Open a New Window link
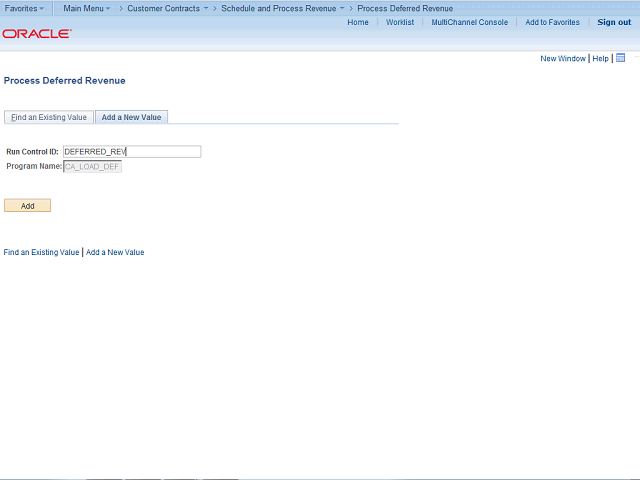The image size is (640, 480). pos(563,58)
